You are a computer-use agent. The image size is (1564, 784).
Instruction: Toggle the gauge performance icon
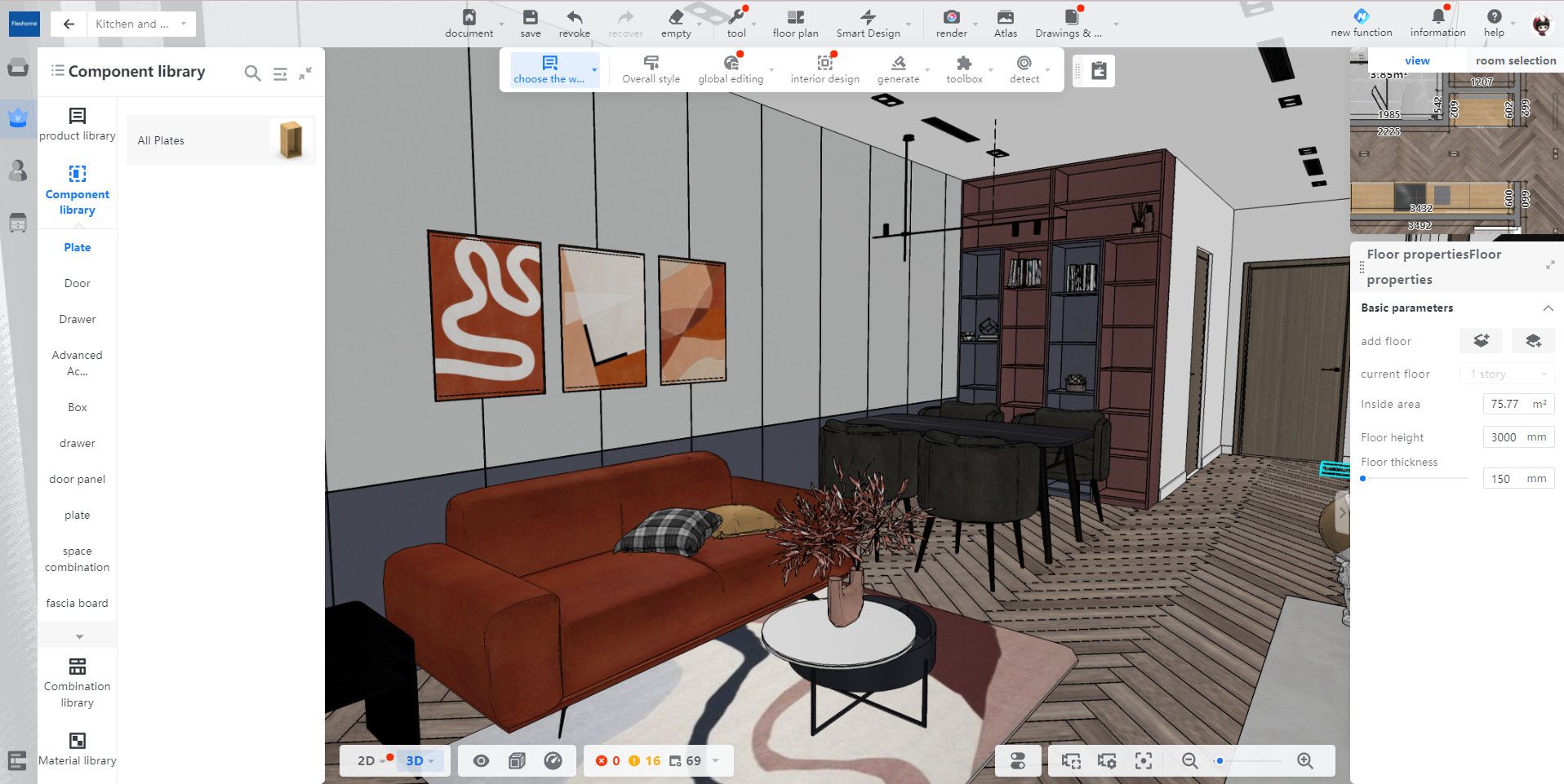pyautogui.click(x=553, y=761)
